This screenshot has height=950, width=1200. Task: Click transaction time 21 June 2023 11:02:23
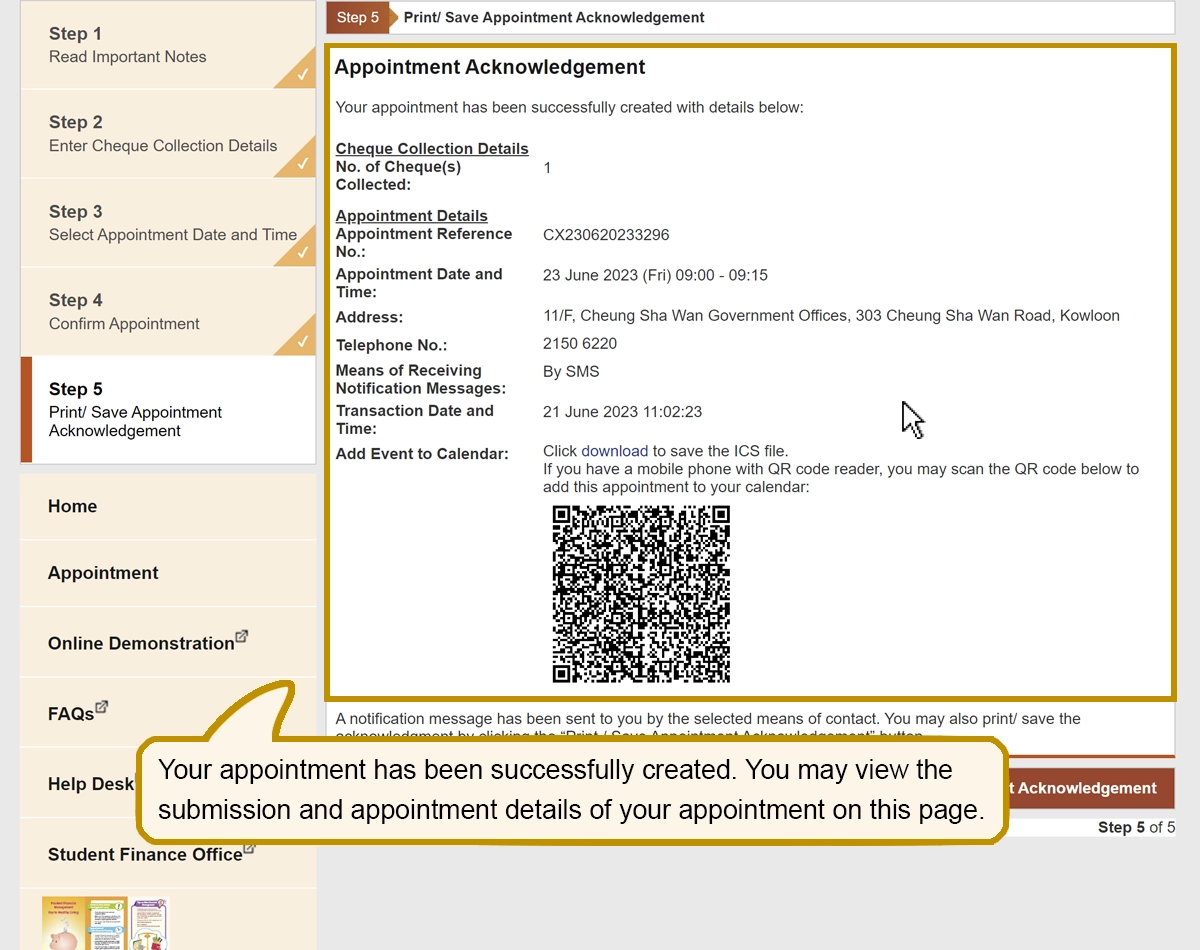tap(622, 411)
